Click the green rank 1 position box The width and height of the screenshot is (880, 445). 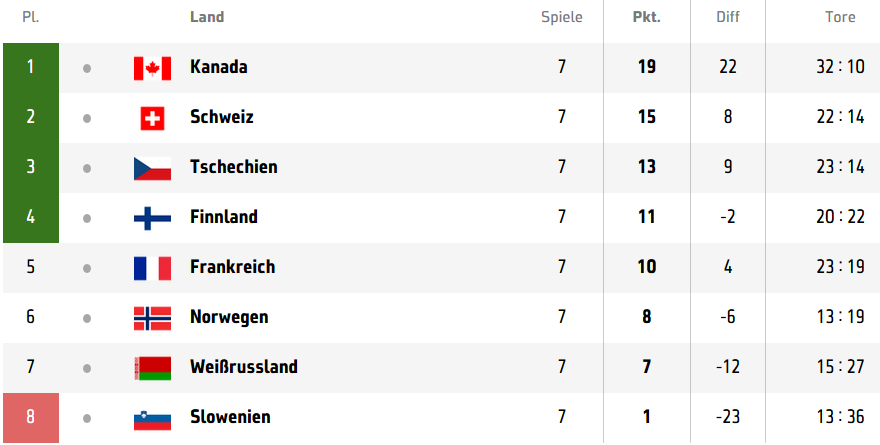coord(31,68)
